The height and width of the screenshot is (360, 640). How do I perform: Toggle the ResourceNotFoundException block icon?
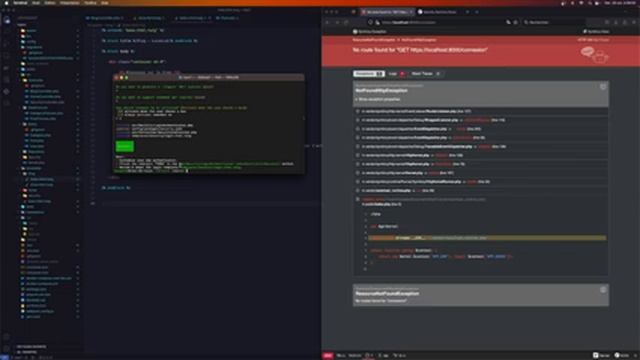[603, 289]
